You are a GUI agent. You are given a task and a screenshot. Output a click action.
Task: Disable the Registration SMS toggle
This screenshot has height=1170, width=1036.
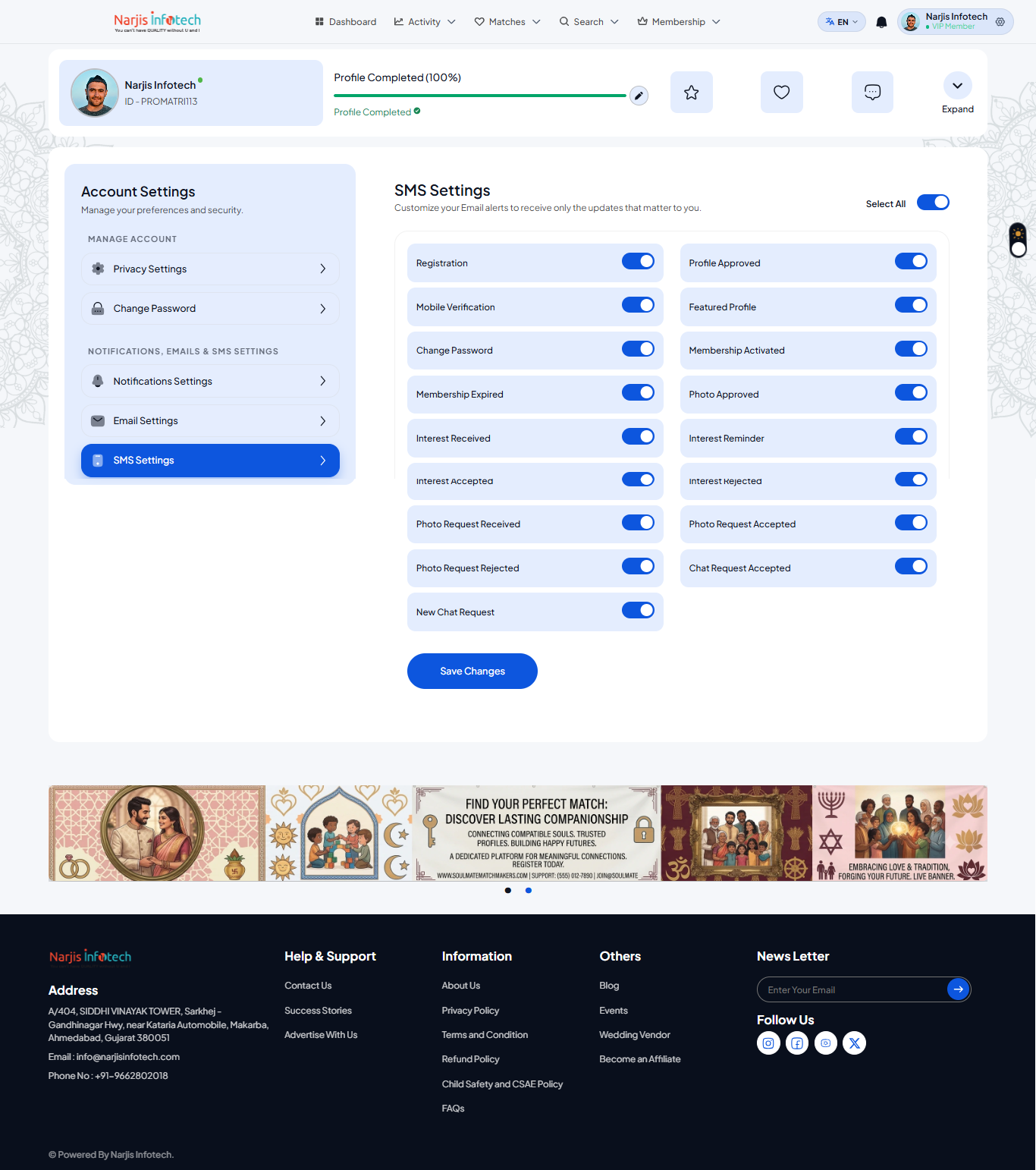tap(638, 261)
